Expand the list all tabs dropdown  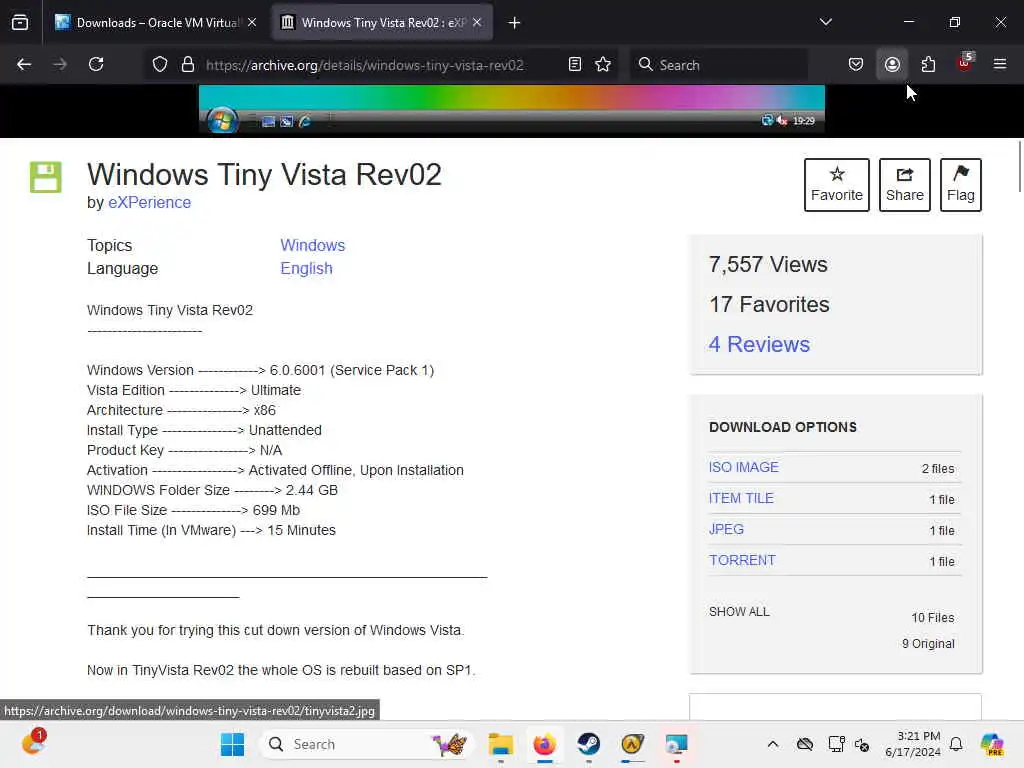(x=825, y=22)
